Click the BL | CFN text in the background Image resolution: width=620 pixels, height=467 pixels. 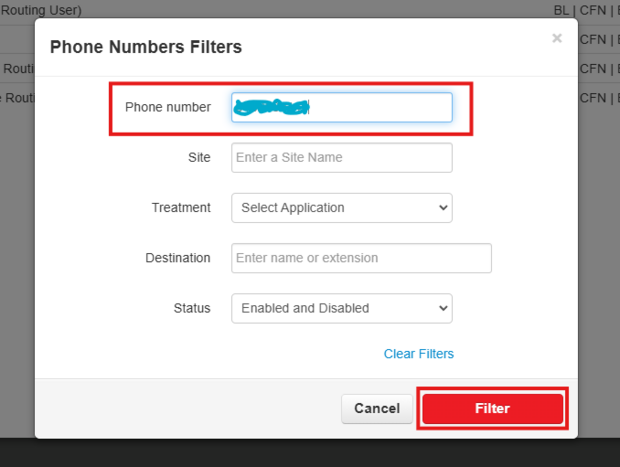click(x=585, y=10)
